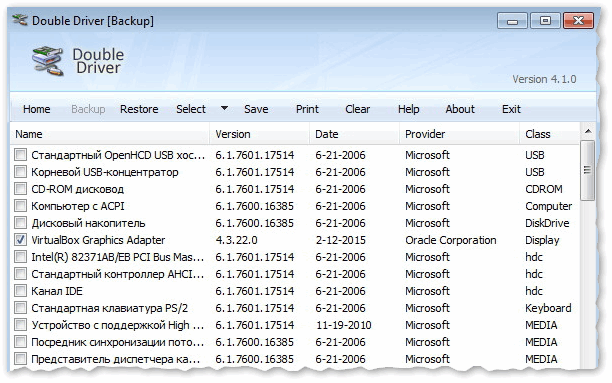Click the scrollbar up arrow
The height and width of the screenshot is (383, 612).
[587, 132]
